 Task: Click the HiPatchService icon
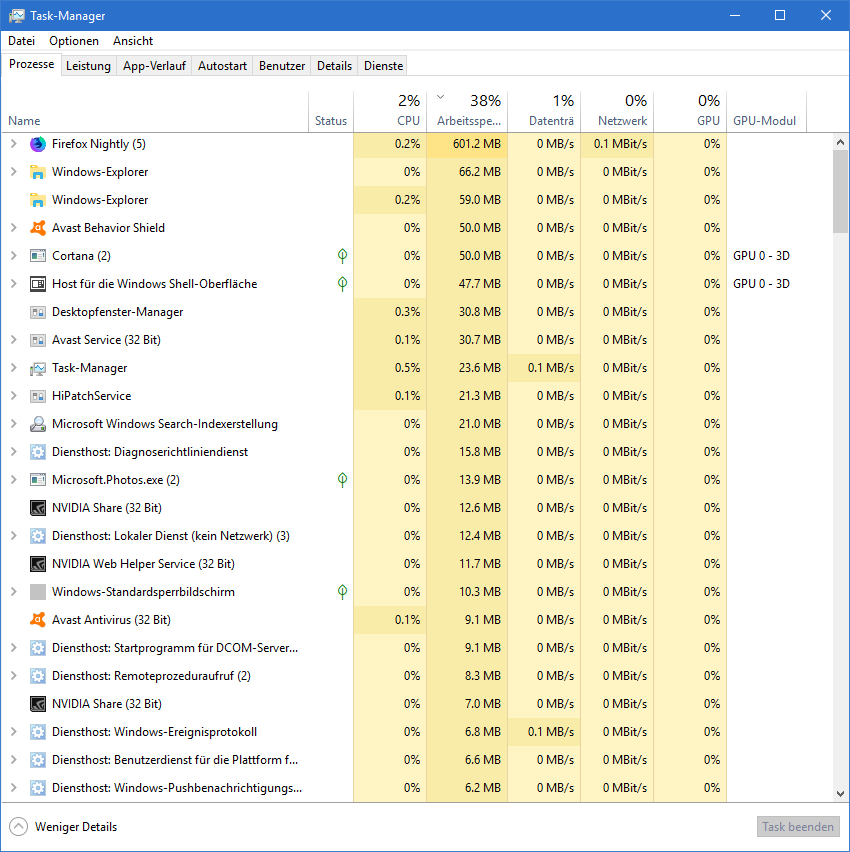coord(38,396)
